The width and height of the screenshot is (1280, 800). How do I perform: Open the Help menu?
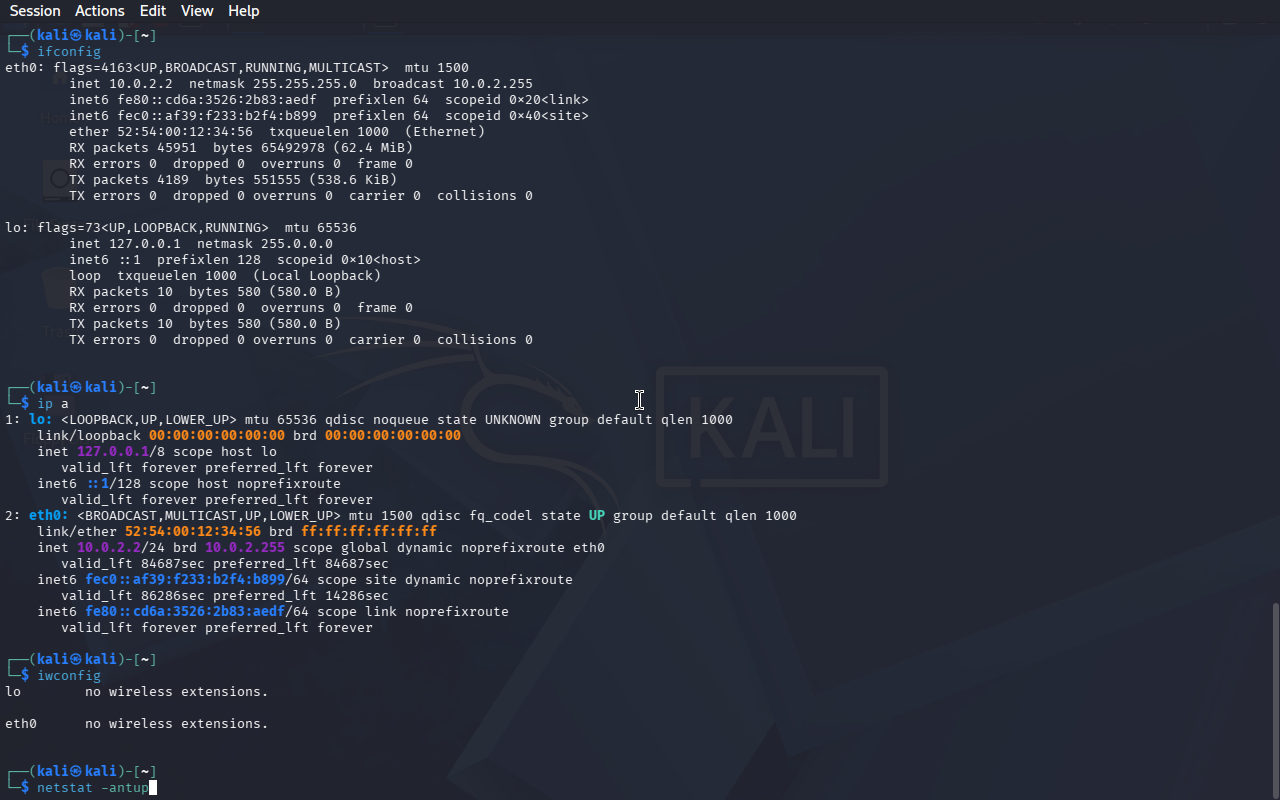(243, 11)
